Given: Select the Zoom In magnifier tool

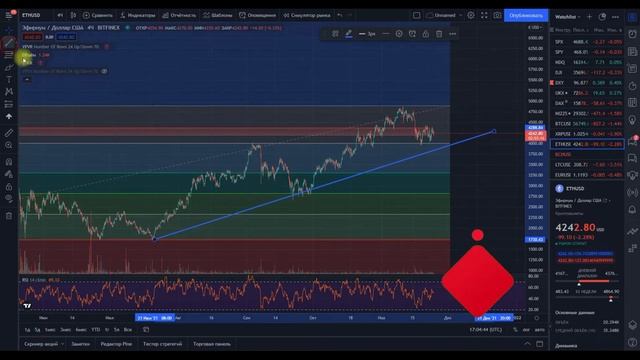Looking at the screenshot, I should pos(9,145).
